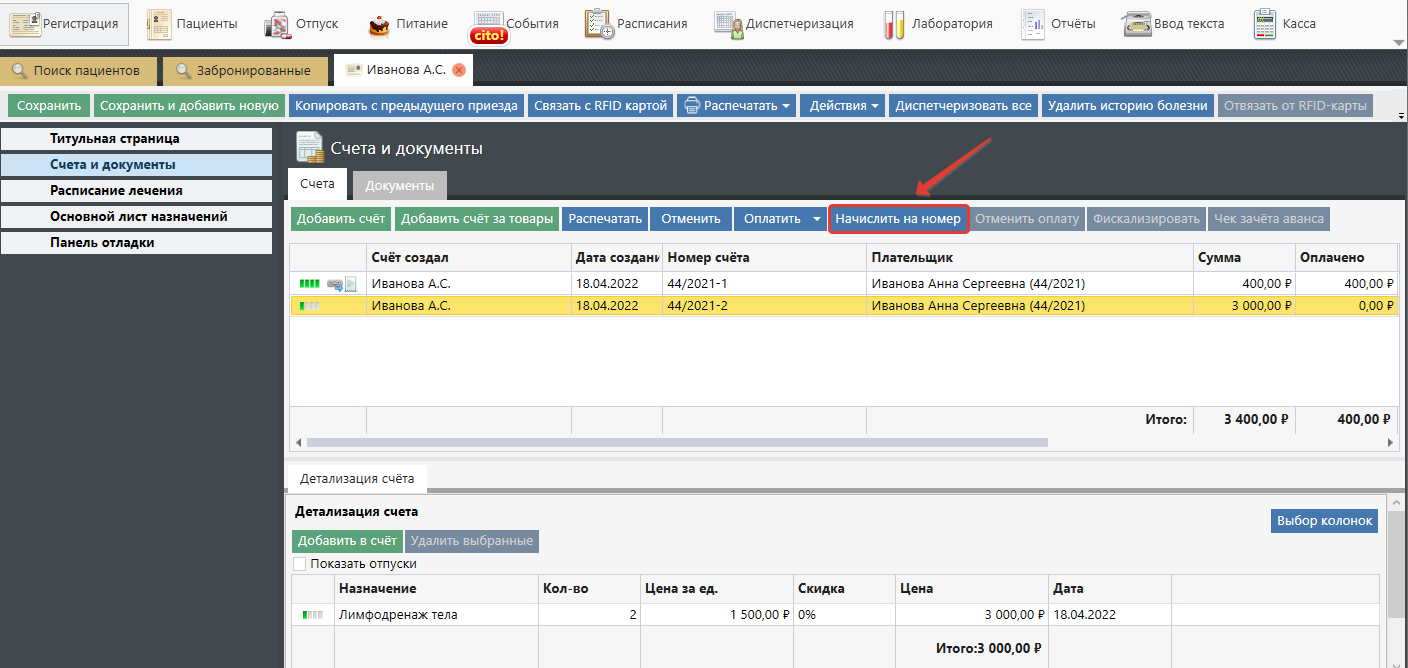This screenshot has height=668, width=1408.
Task: Open the Лаборатория test tube icon
Action: (894, 24)
